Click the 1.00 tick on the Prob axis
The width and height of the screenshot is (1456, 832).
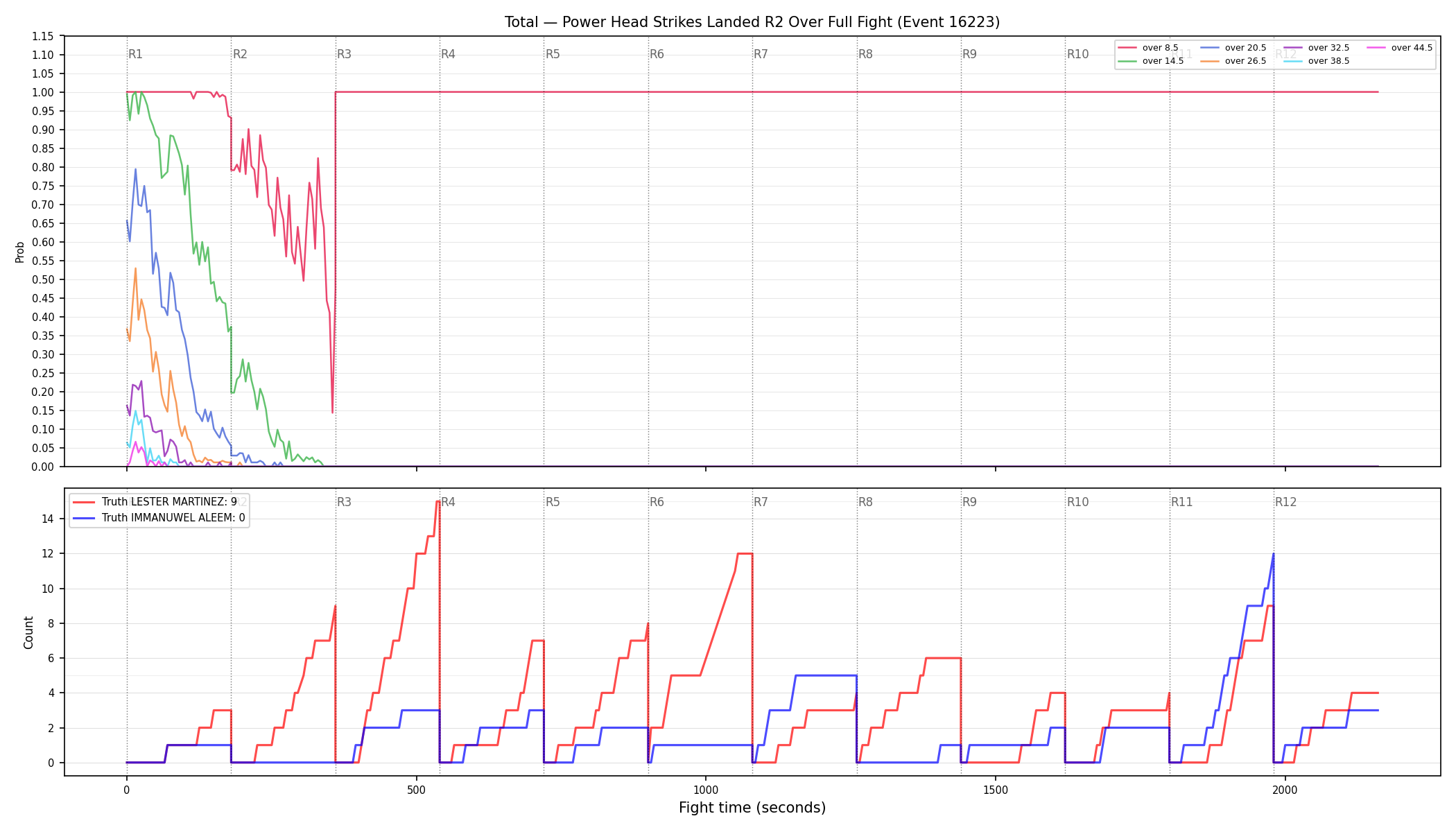tap(43, 92)
